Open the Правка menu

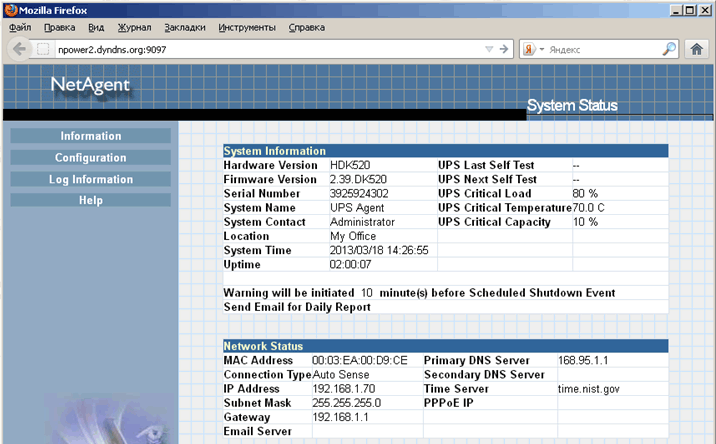(59, 27)
